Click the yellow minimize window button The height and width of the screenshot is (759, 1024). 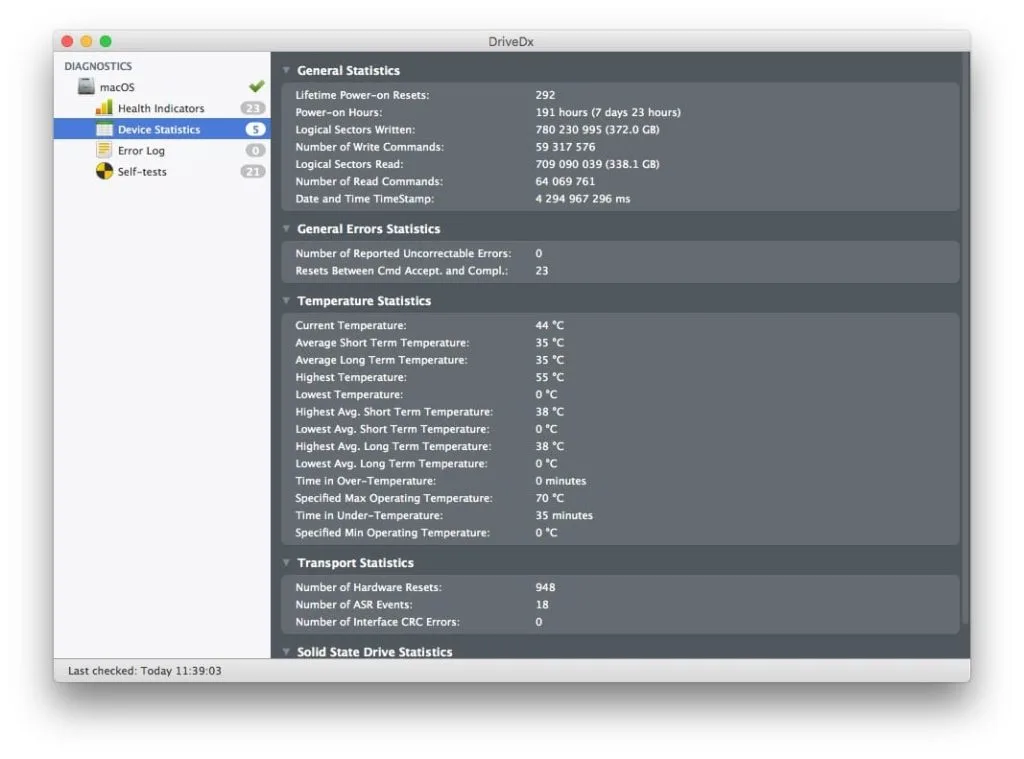(x=86, y=41)
